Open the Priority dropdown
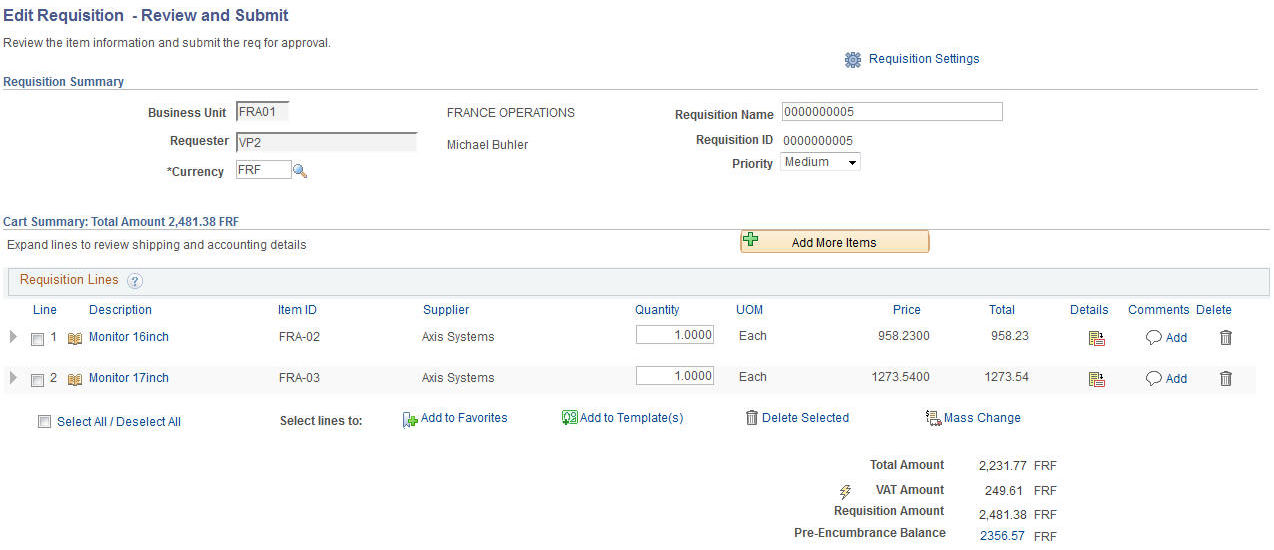 click(x=820, y=162)
